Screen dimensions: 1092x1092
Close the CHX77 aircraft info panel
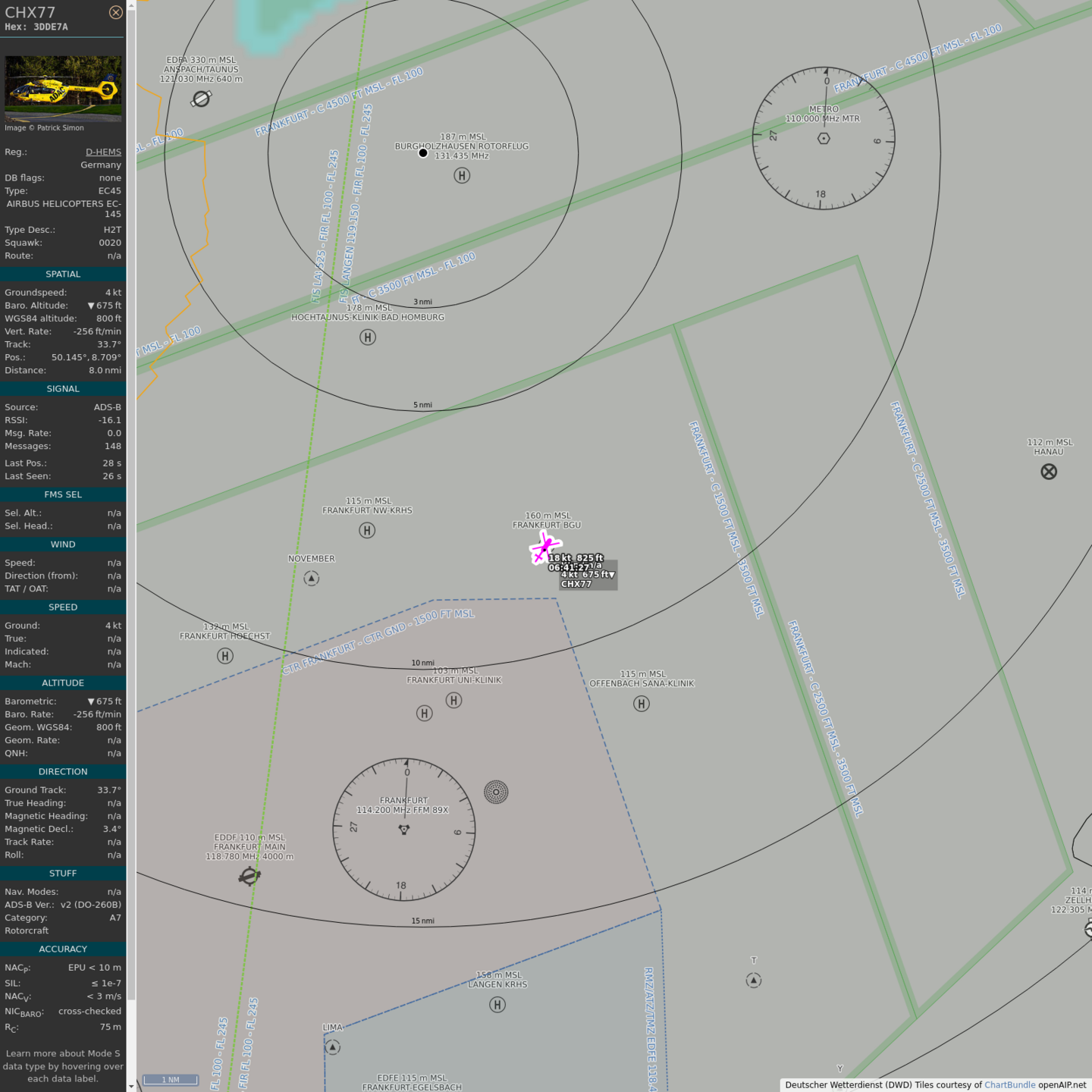[115, 12]
